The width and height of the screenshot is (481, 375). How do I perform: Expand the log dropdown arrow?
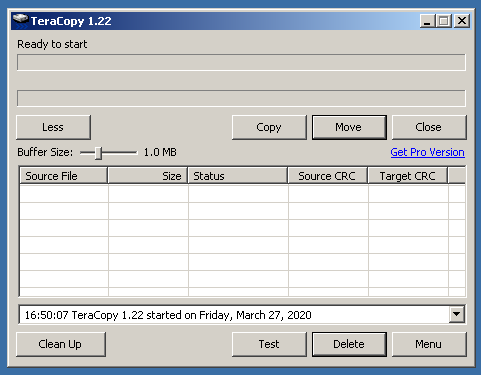pyautogui.click(x=457, y=314)
